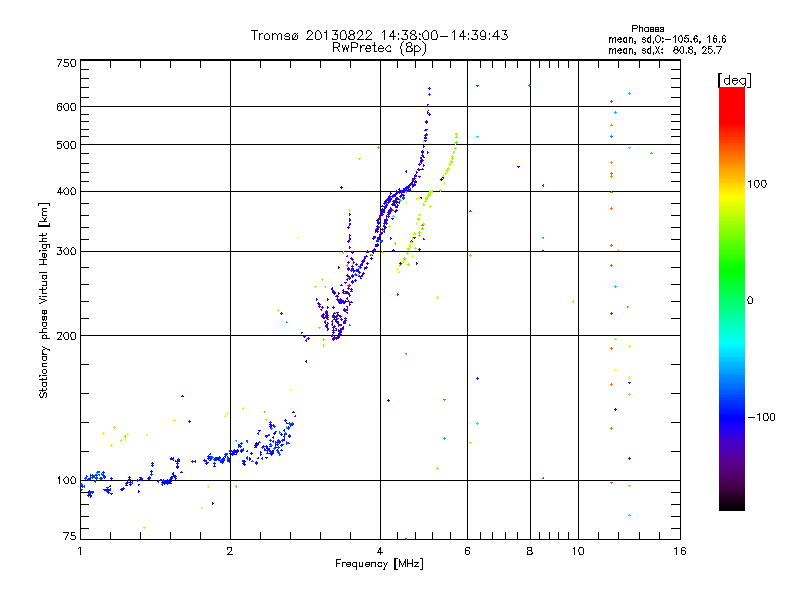Click the colorbar tick label '-100'
The height and width of the screenshot is (600, 800).
click(761, 417)
